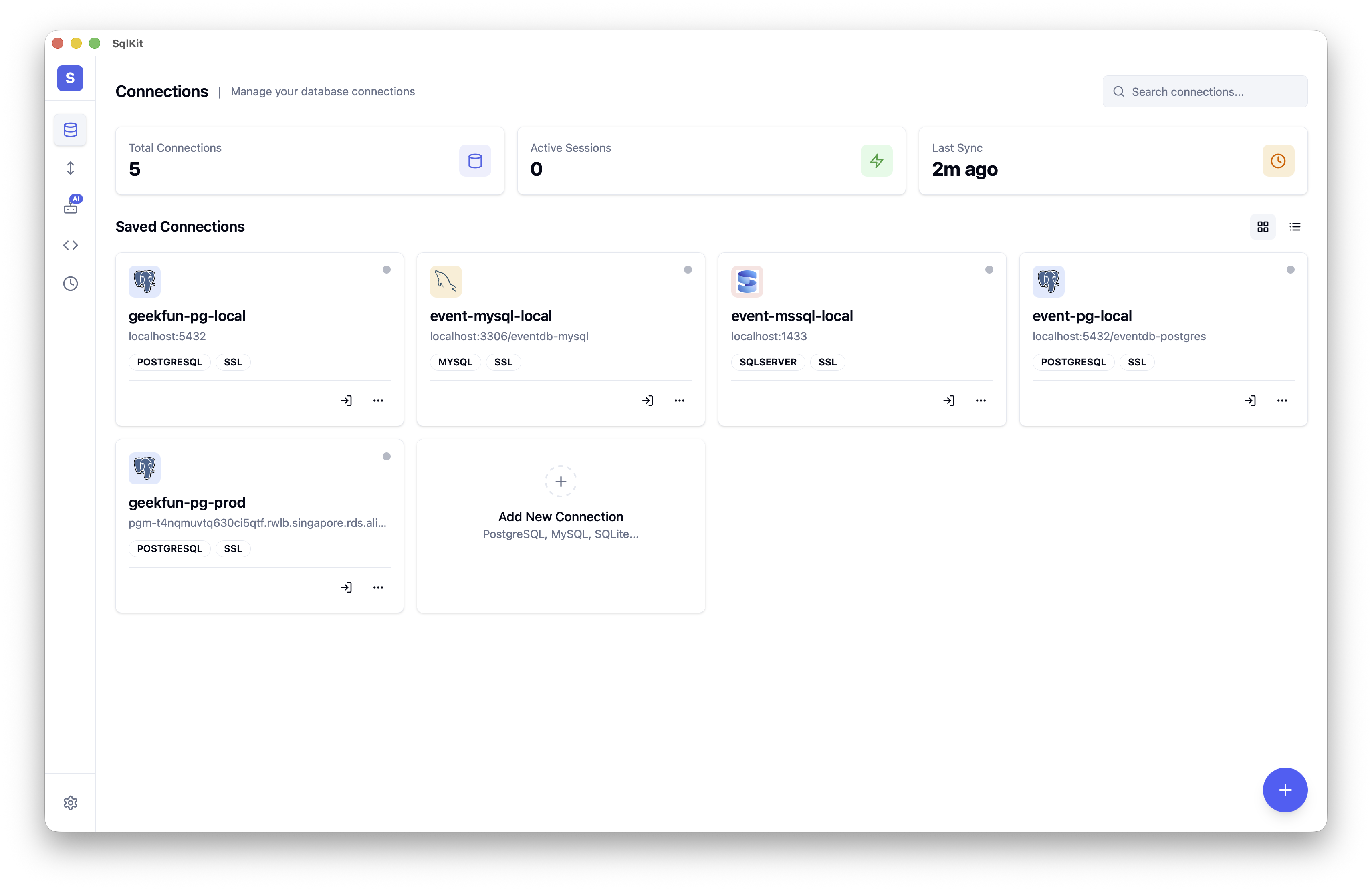Image resolution: width=1372 pixels, height=891 pixels.
Task: Connect to event-mssql-local using its connect arrow
Action: pos(949,400)
